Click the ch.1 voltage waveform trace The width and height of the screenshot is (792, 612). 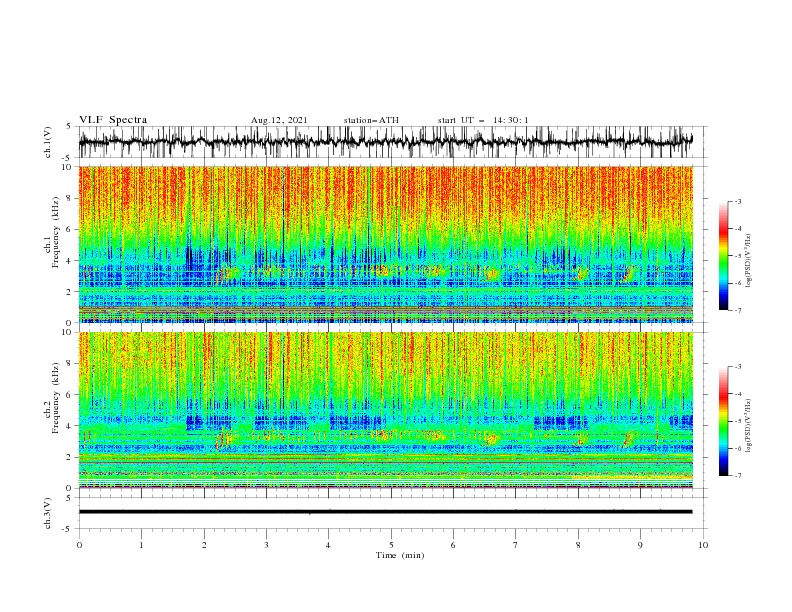pos(385,141)
